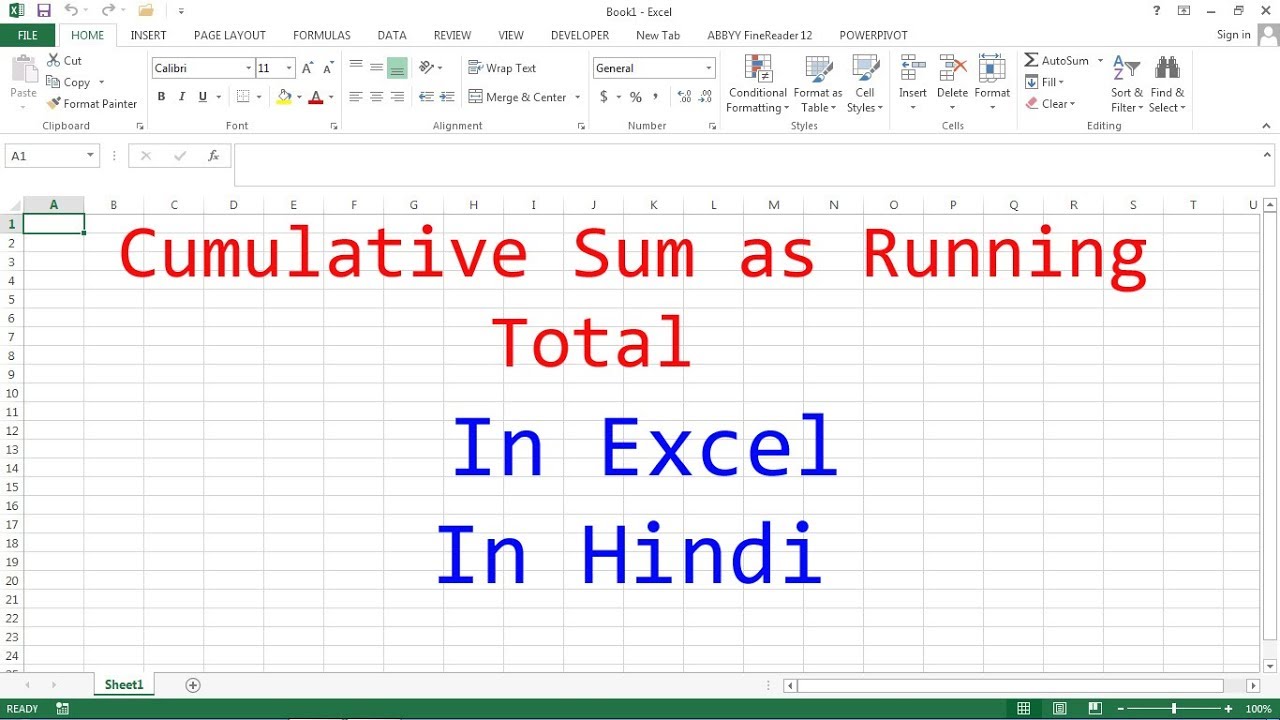Open the font name Calibri dropdown
Viewport: 1280px width, 720px height.
click(249, 68)
